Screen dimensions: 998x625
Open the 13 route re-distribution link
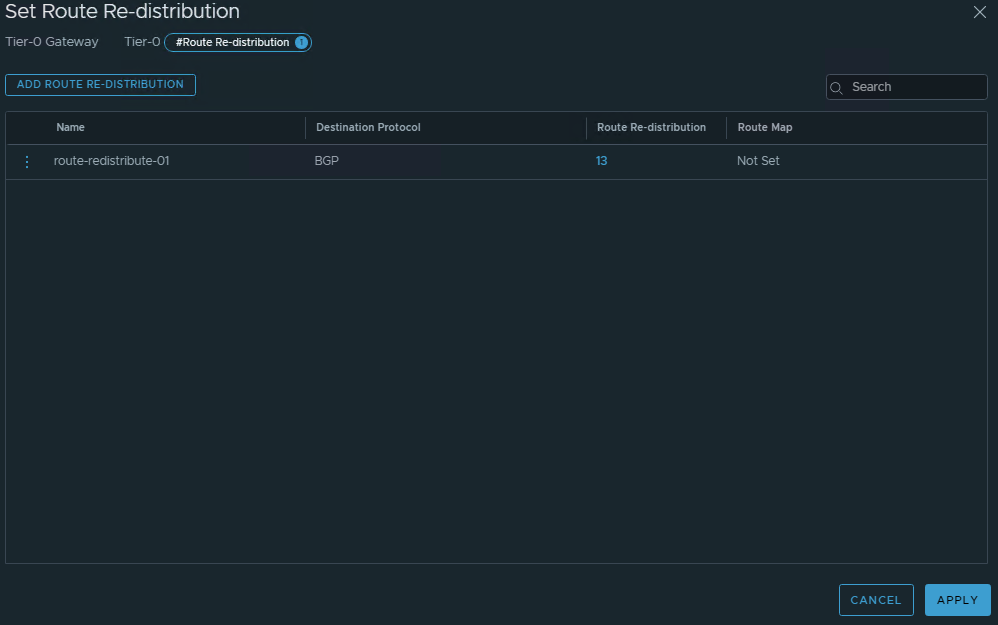click(x=601, y=161)
